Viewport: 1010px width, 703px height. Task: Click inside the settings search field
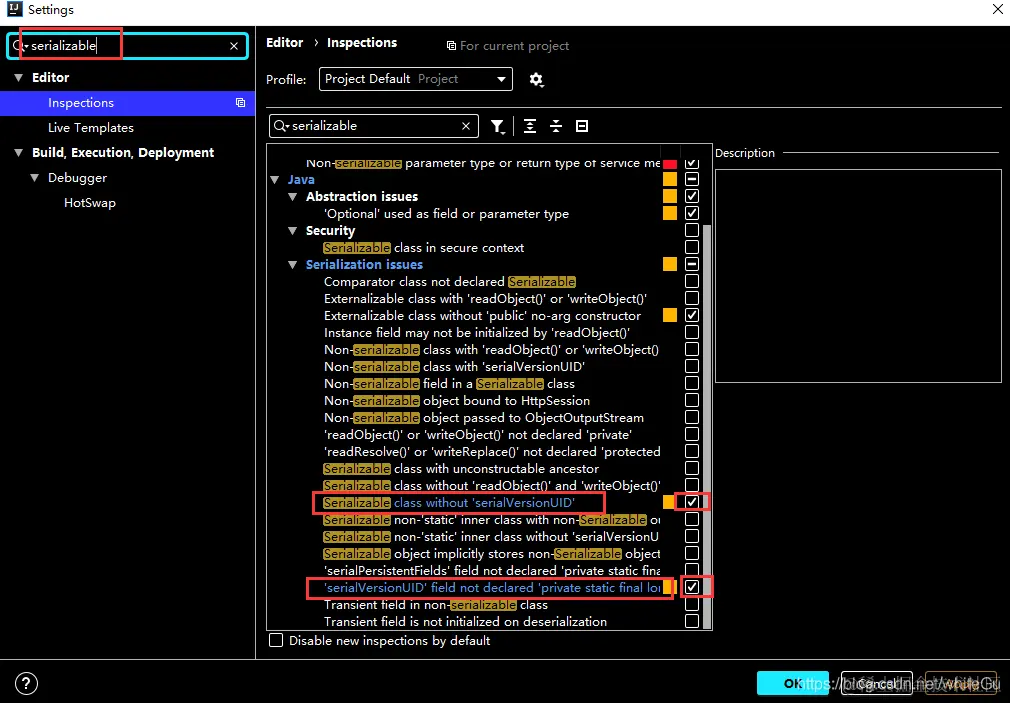coord(129,46)
